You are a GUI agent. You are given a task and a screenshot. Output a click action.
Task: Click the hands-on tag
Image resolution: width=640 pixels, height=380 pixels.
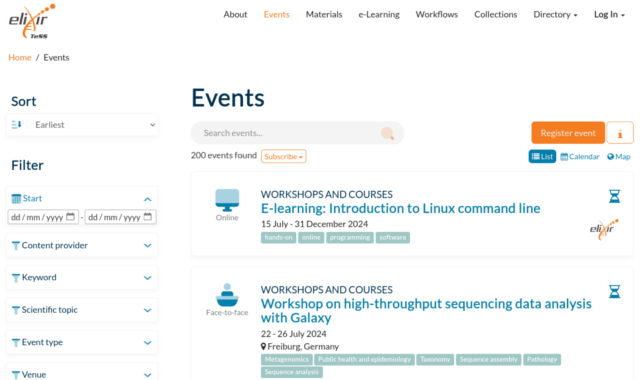tap(278, 238)
